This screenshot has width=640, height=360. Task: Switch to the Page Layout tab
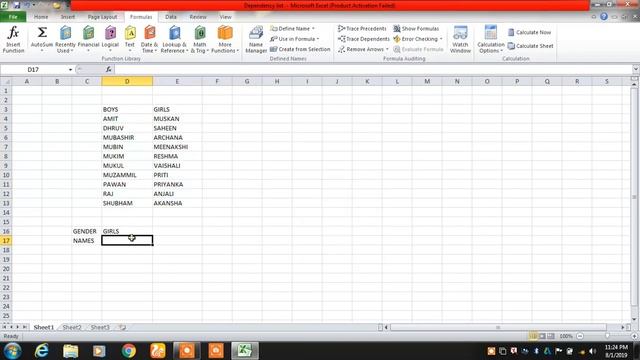[102, 17]
